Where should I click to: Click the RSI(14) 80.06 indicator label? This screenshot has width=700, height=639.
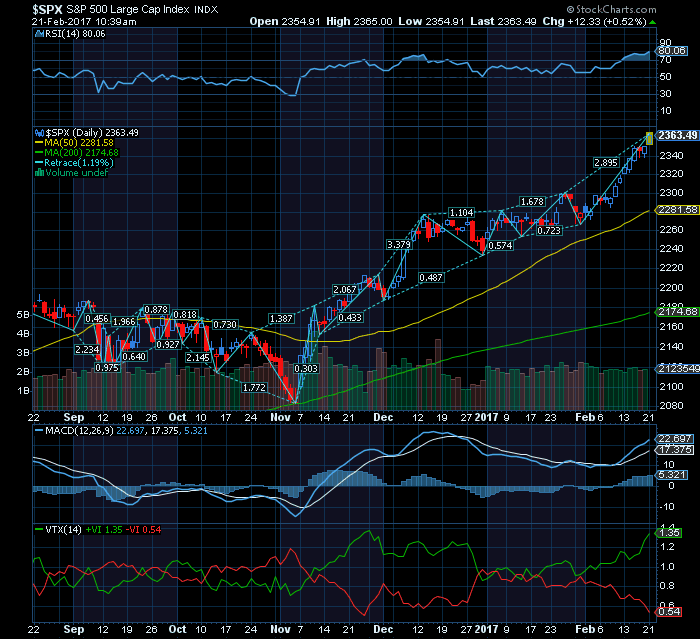(x=75, y=34)
